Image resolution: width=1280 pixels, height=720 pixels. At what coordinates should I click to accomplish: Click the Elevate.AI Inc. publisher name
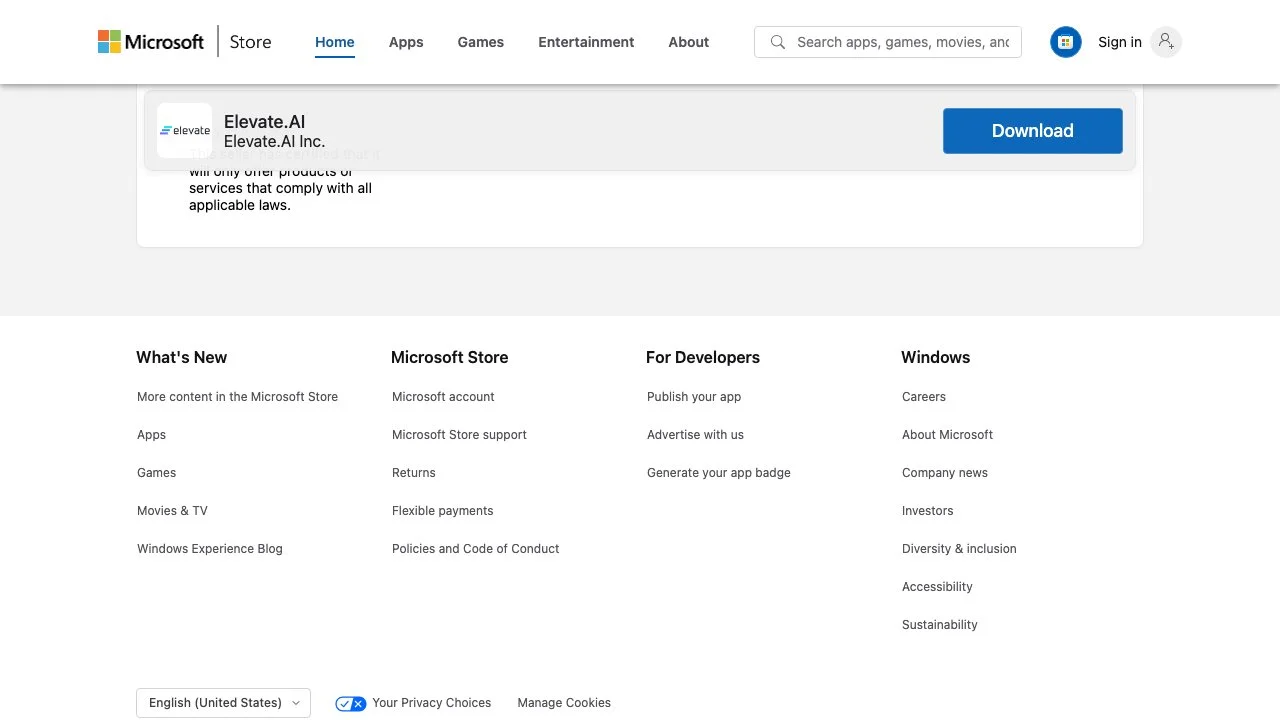[275, 142]
